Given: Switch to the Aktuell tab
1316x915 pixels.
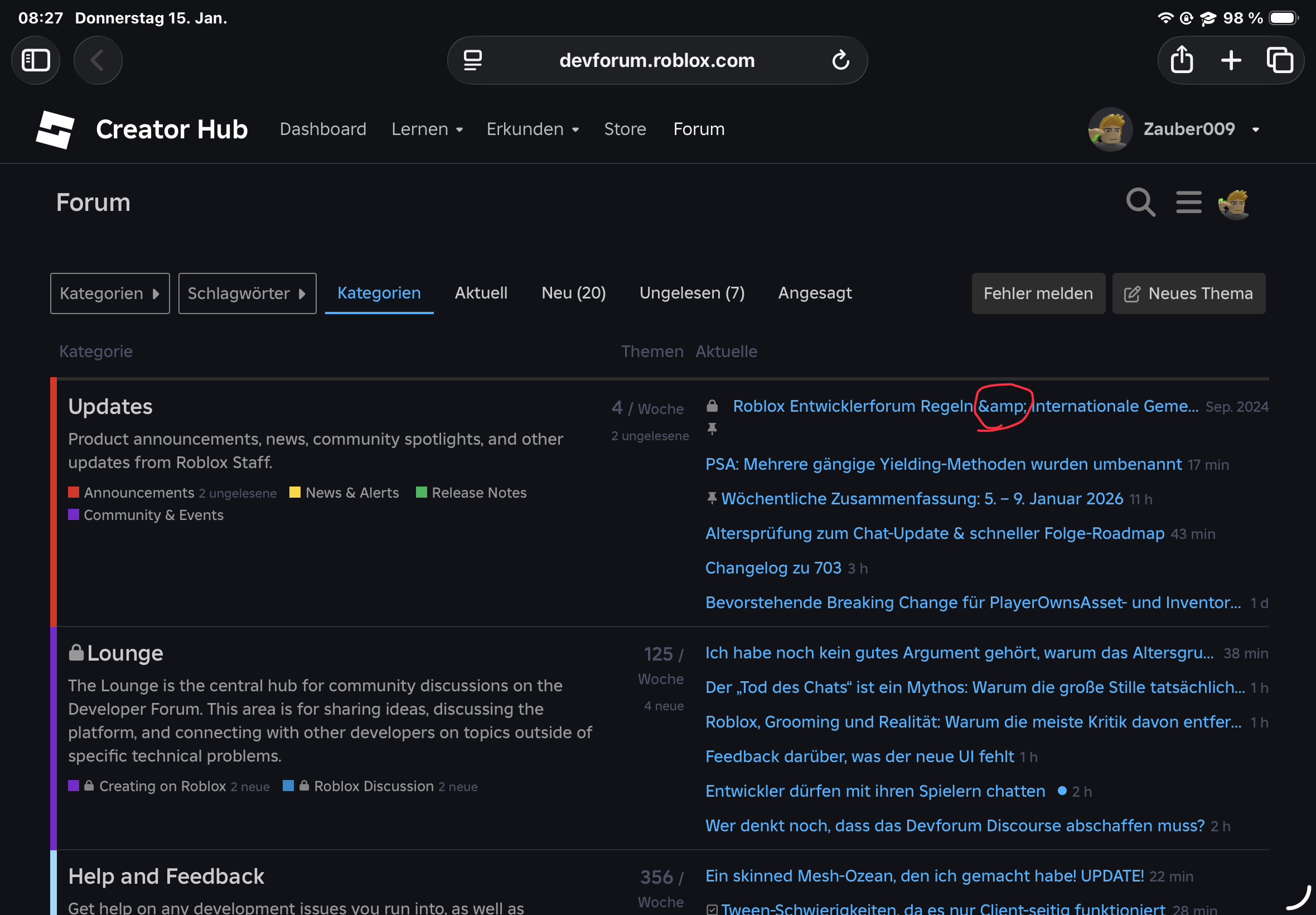Looking at the screenshot, I should click(481, 293).
